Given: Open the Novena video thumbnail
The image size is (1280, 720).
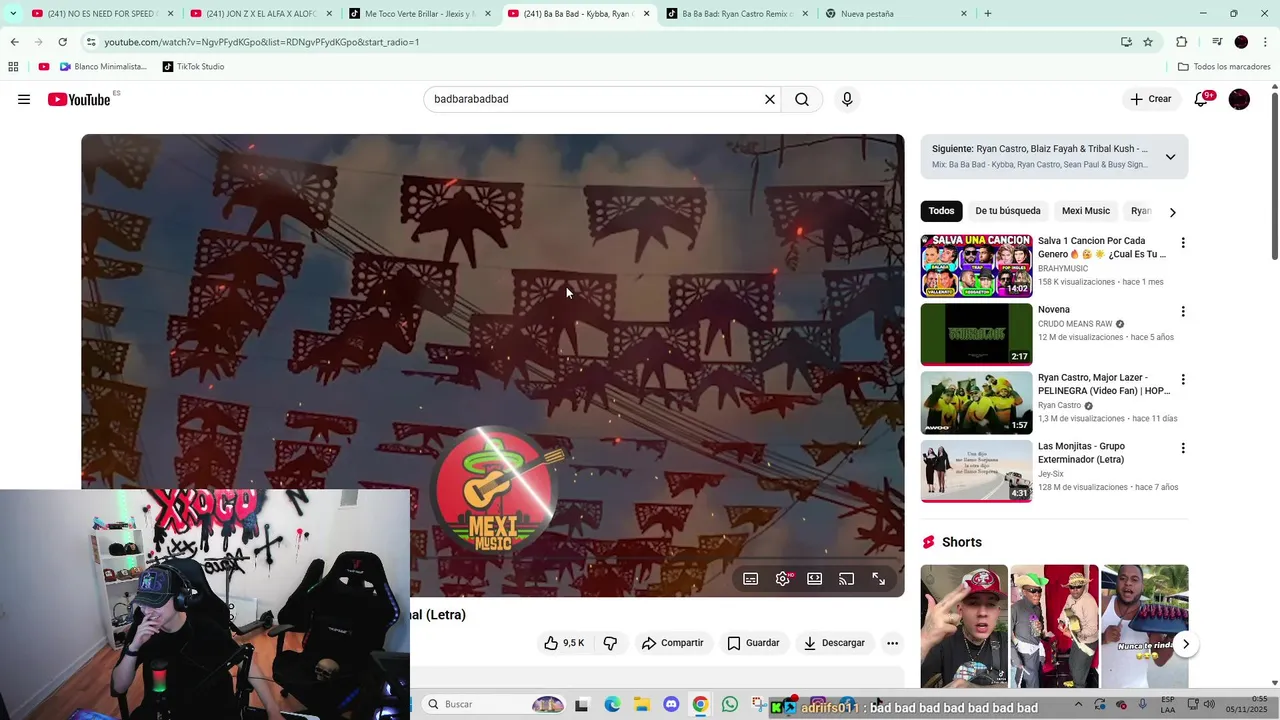Looking at the screenshot, I should (x=976, y=334).
